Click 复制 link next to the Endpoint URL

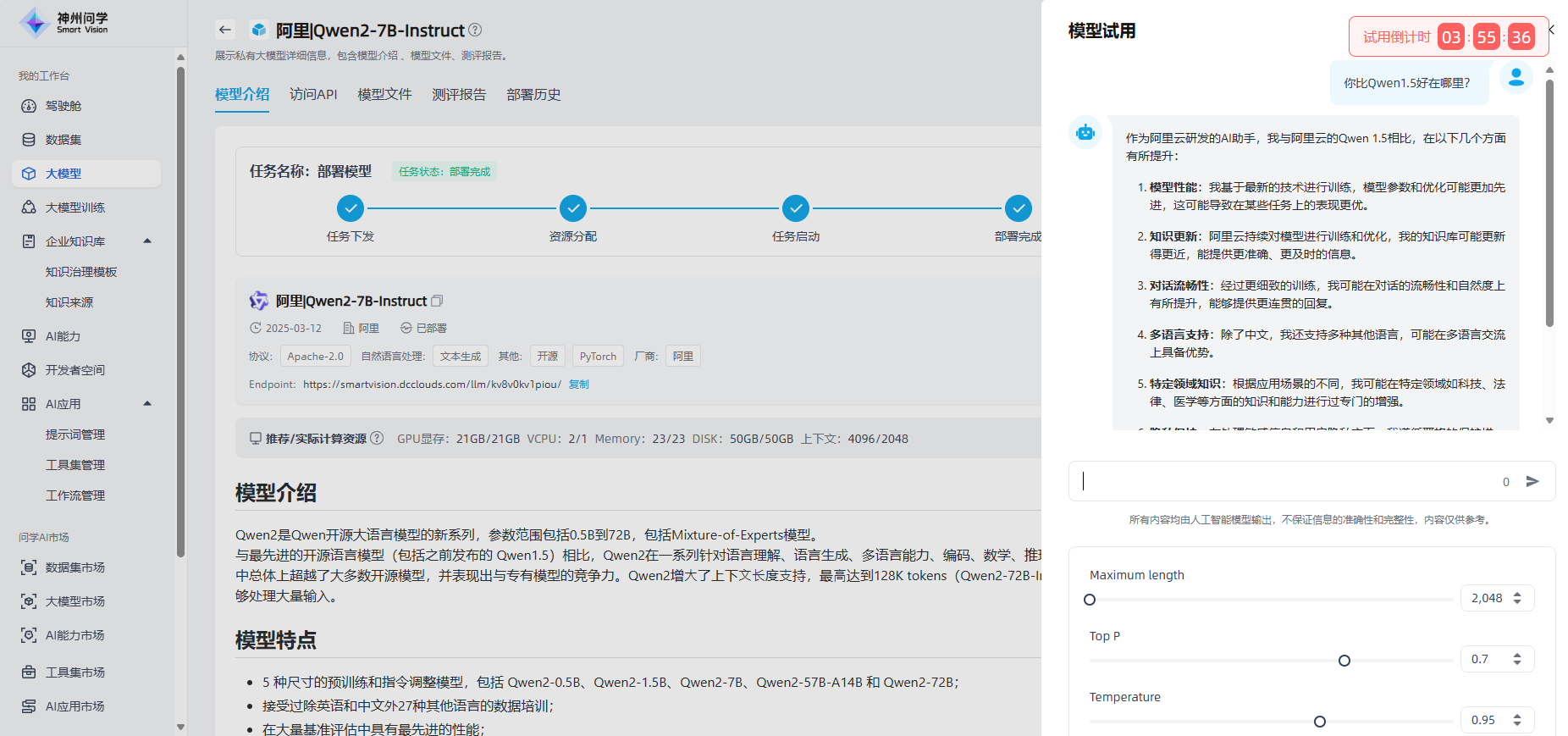point(579,384)
